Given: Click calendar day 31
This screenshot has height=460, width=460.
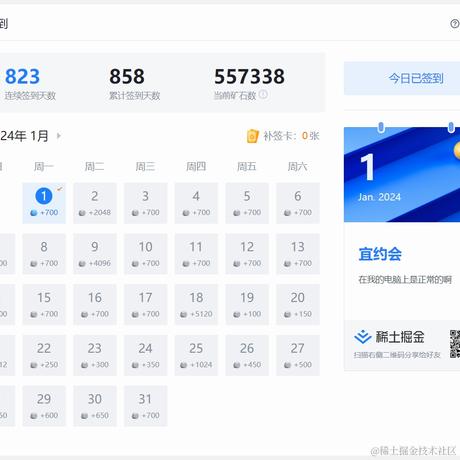Looking at the screenshot, I should (x=145, y=406).
